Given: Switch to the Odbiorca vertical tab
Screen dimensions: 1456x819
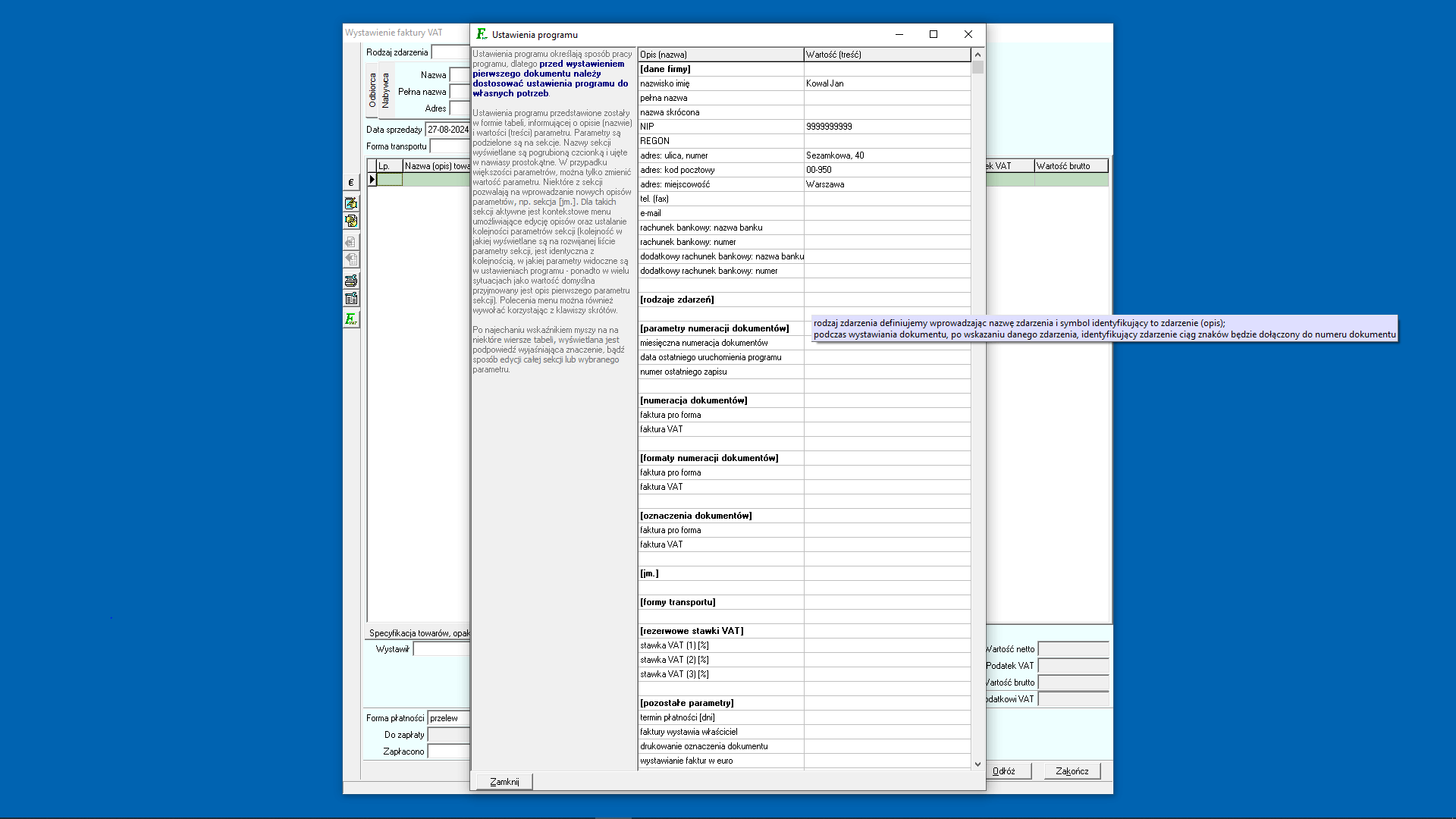Looking at the screenshot, I should tap(372, 89).
